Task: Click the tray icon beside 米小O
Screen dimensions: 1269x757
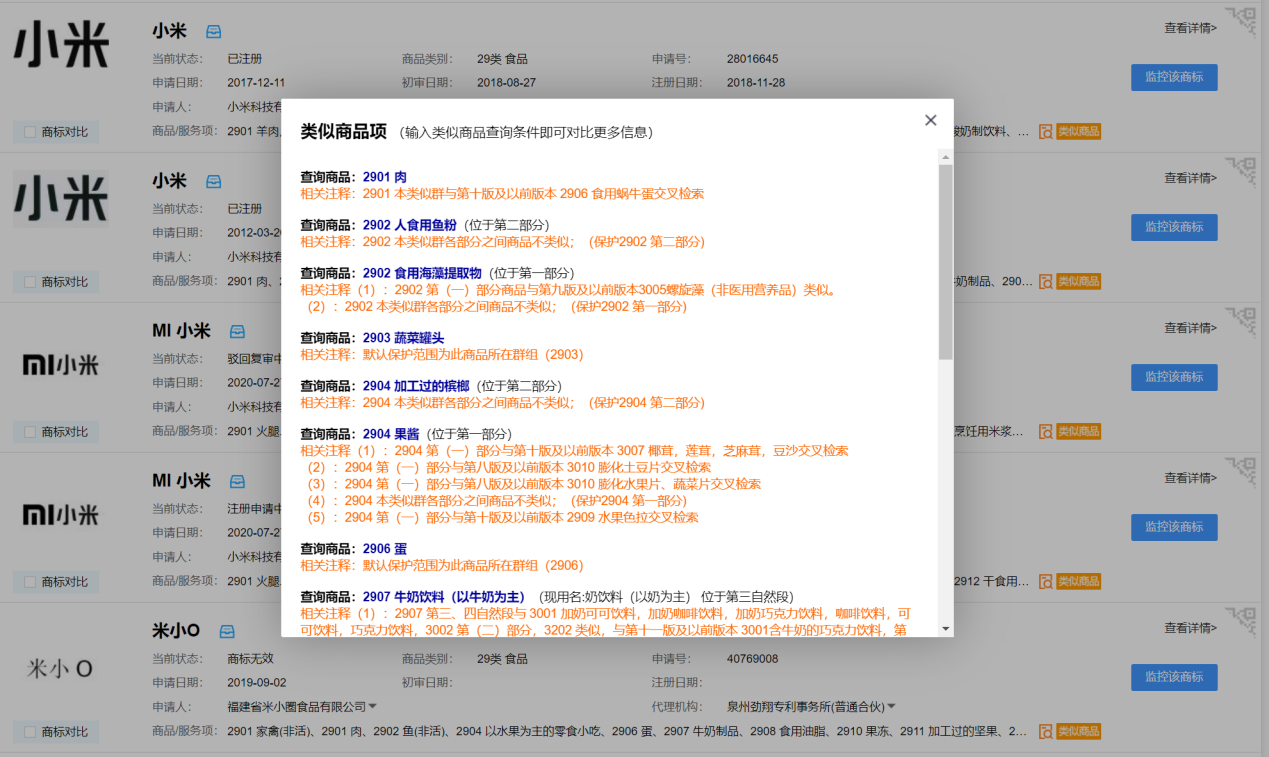Action: coord(227,631)
